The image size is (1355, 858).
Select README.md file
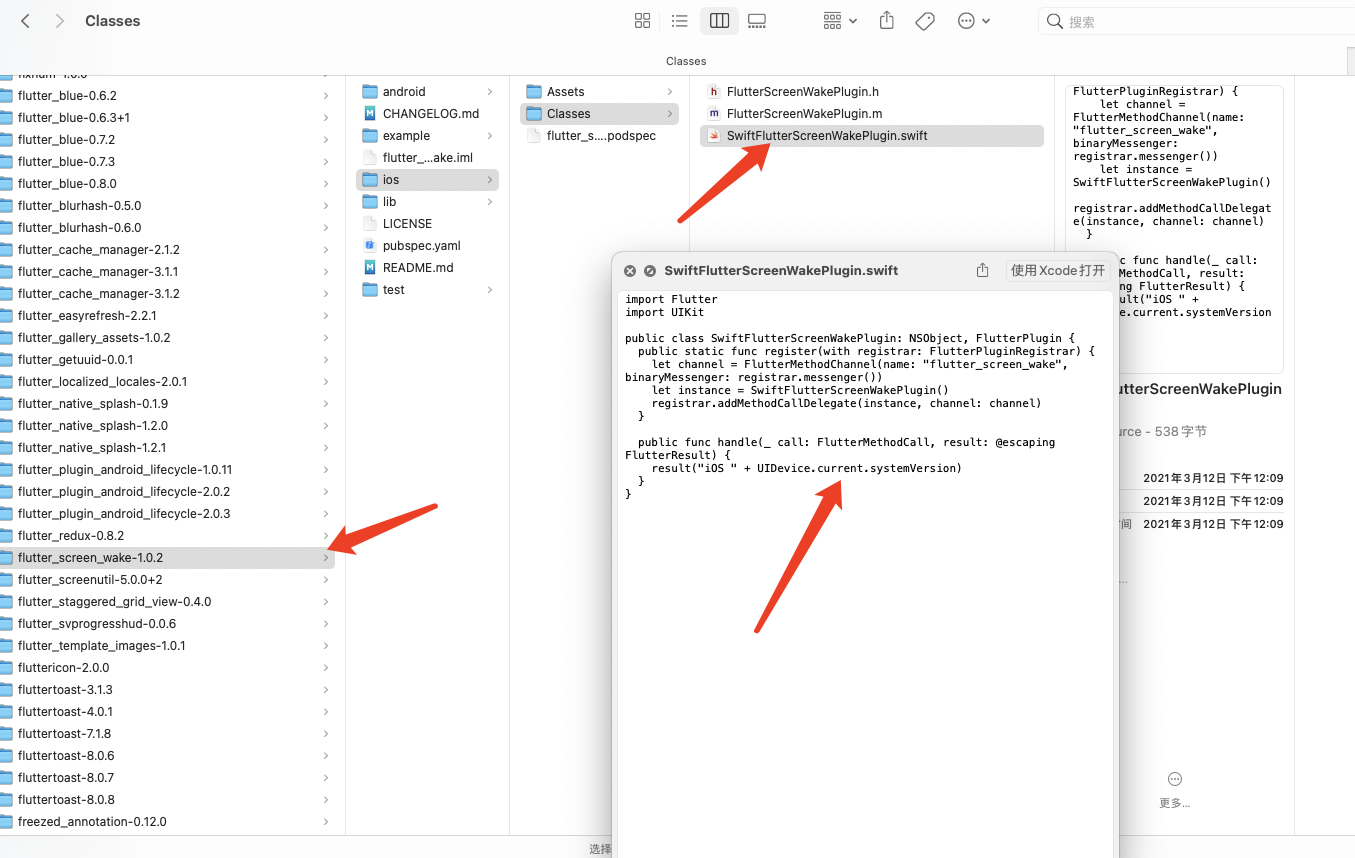427,268
